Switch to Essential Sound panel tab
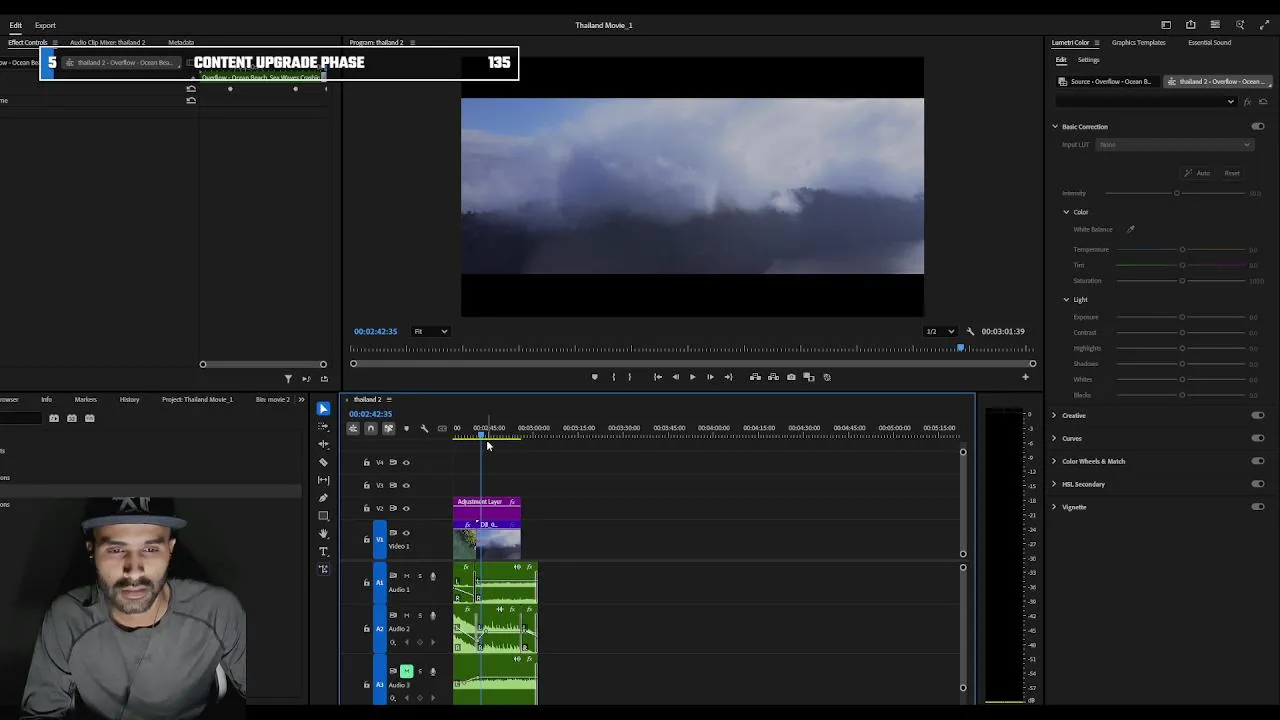 point(1209,43)
